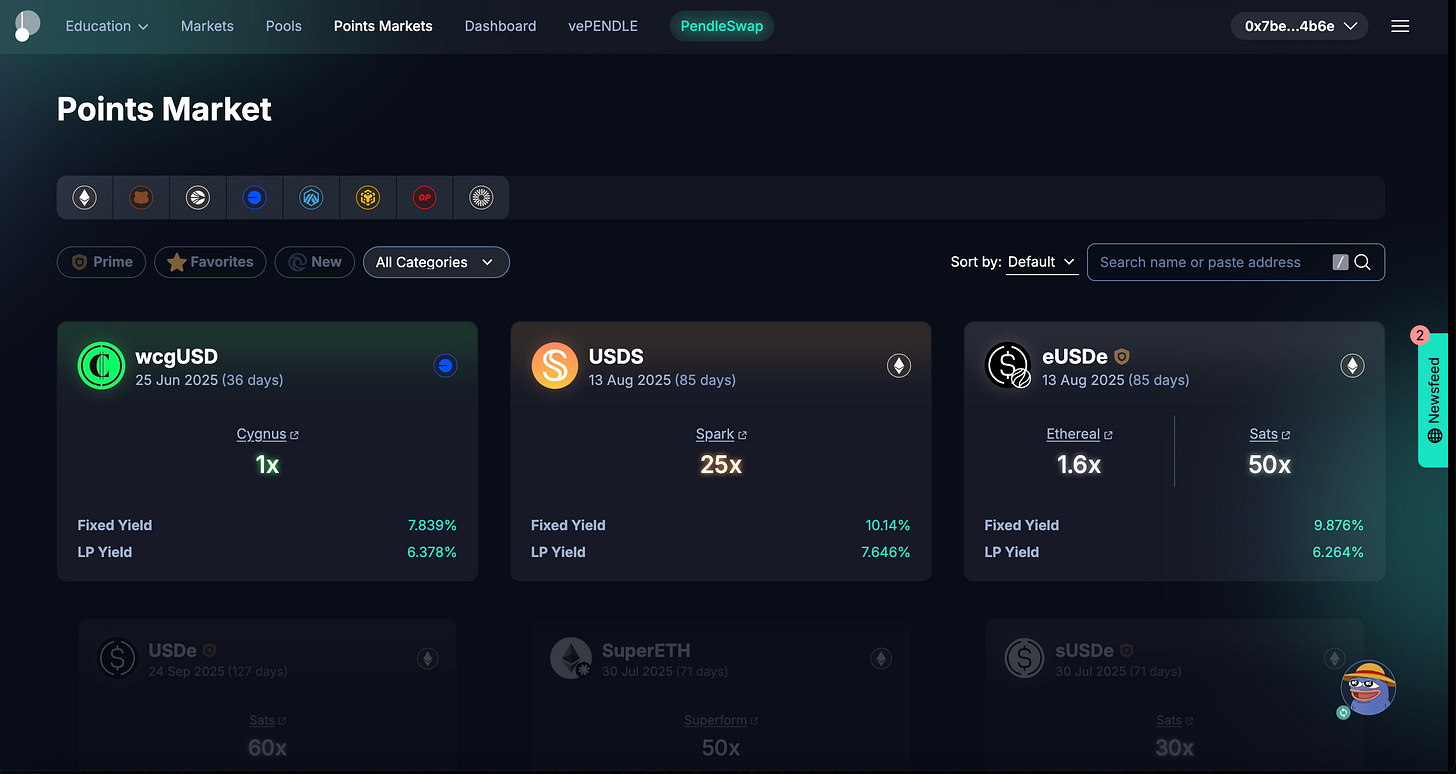Click the 7.646% LP Yield value

point(885,552)
